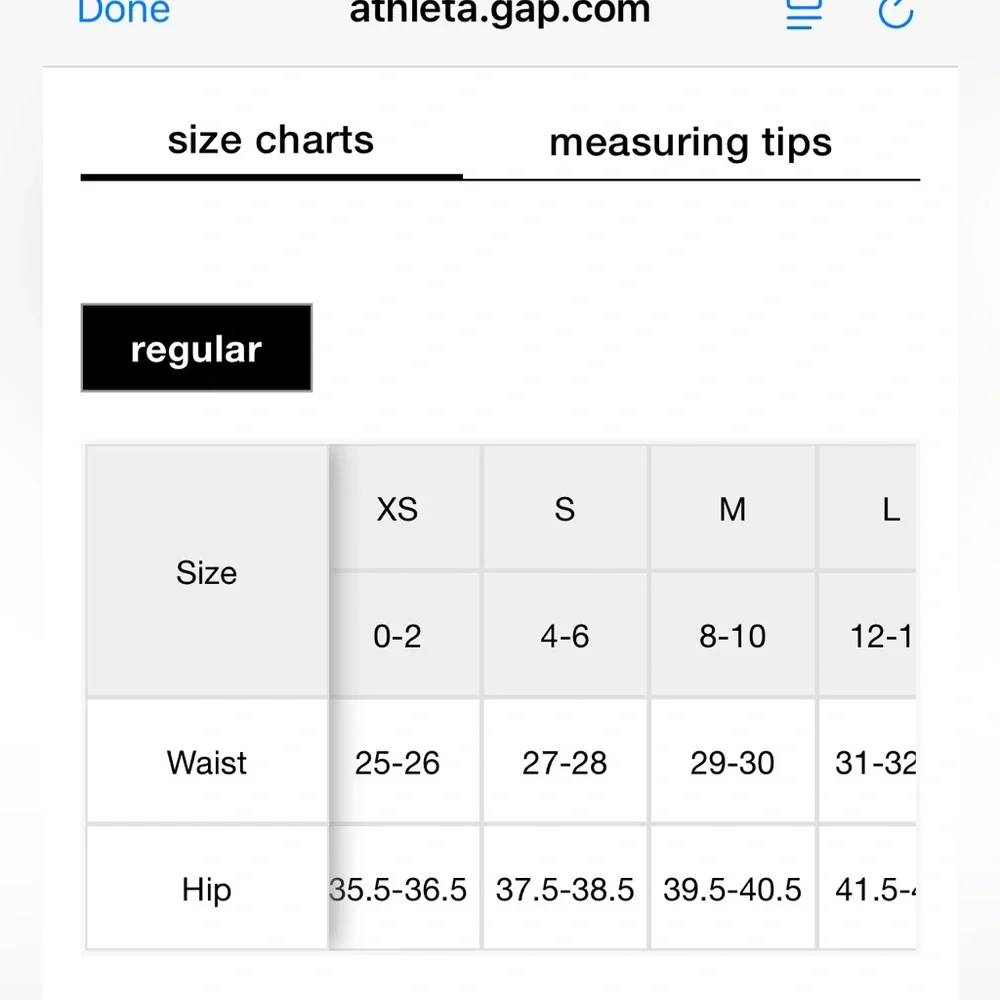Tap the L size column header
The height and width of the screenshot is (1000, 1000).
pyautogui.click(x=867, y=508)
